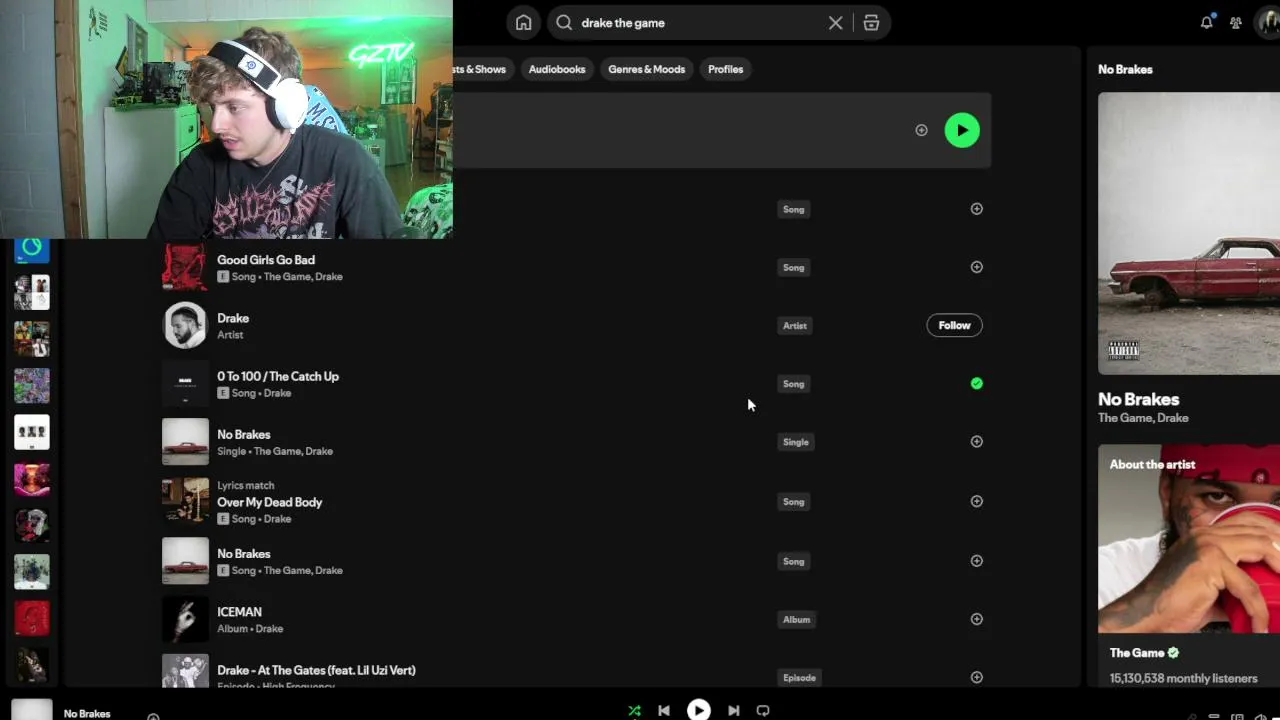The height and width of the screenshot is (720, 1280).
Task: Click the 'Single' badge in No Brakes row
Action: (796, 442)
